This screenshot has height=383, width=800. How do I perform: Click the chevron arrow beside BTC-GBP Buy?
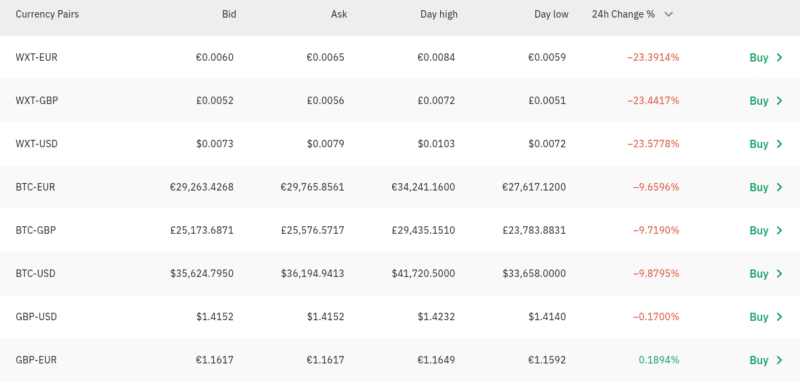pos(779,231)
